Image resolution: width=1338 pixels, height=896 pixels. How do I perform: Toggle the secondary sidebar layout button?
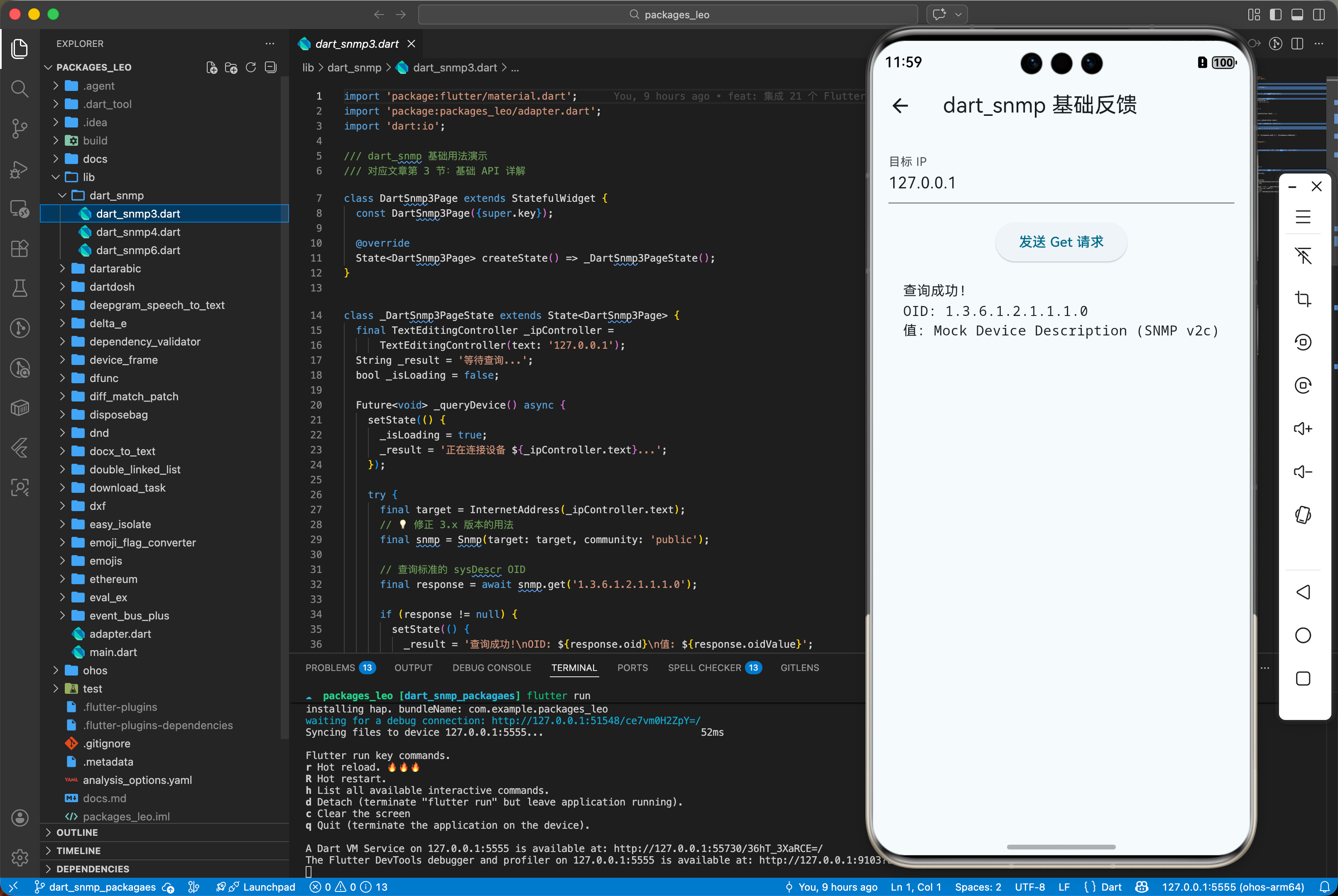pyautogui.click(x=1318, y=14)
